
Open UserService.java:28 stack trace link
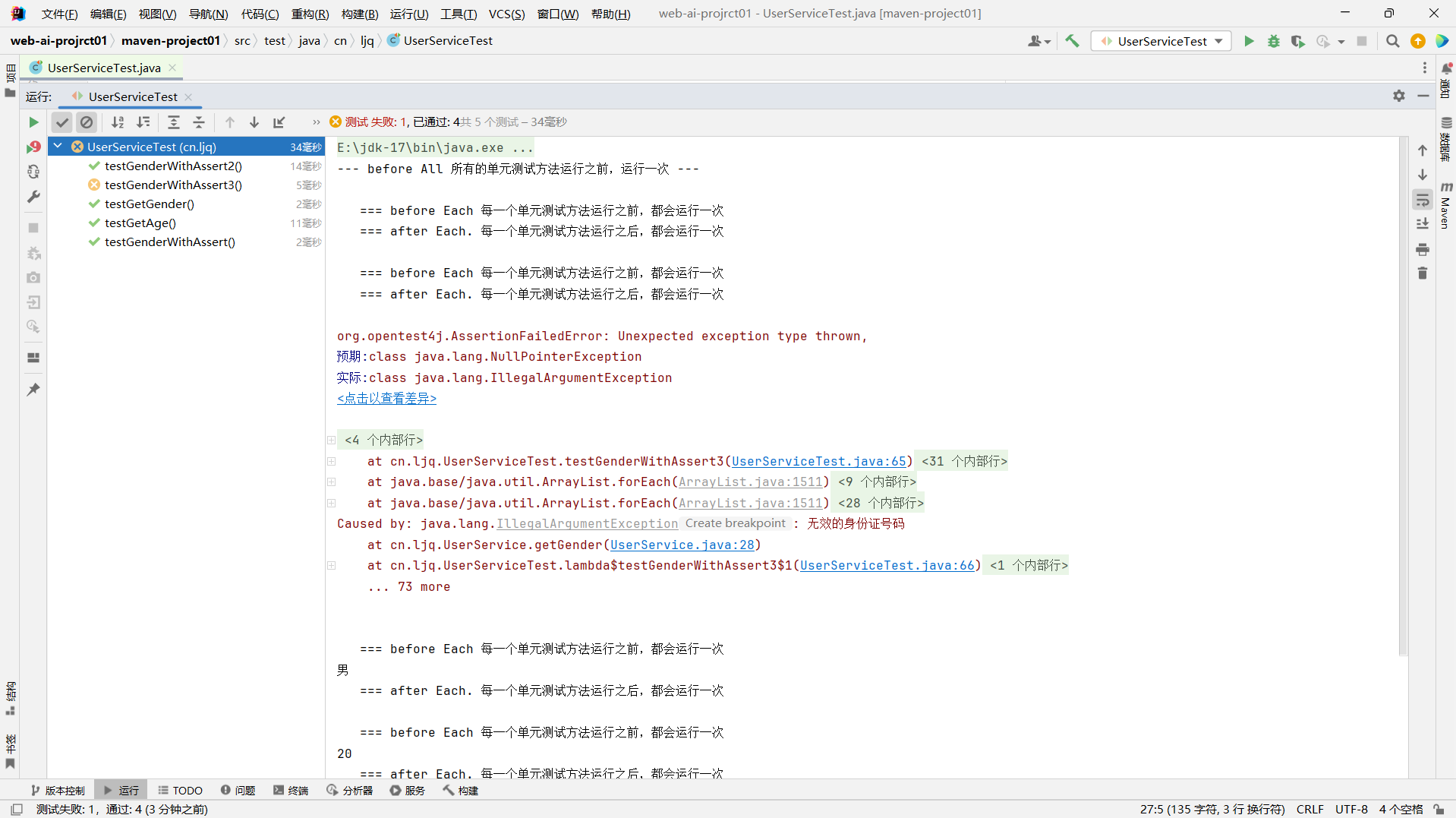pos(682,545)
